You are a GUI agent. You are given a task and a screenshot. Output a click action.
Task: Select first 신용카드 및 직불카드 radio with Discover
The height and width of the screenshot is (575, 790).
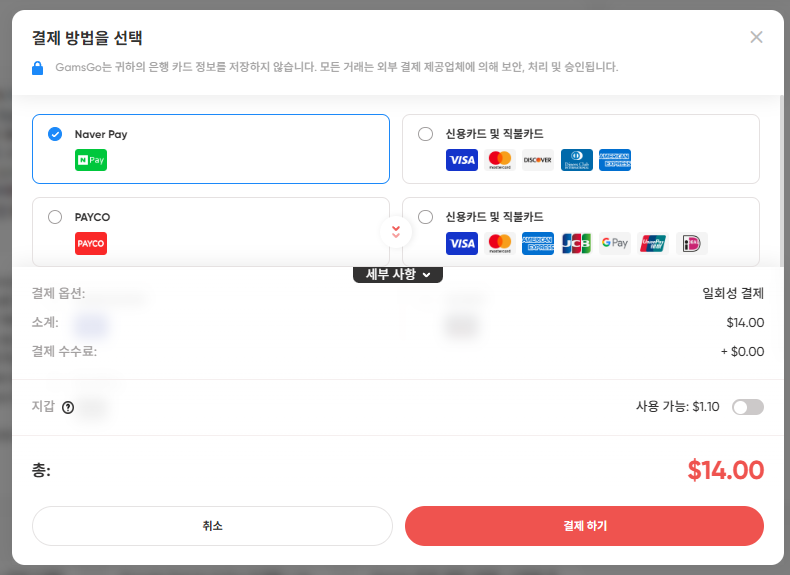tap(425, 134)
